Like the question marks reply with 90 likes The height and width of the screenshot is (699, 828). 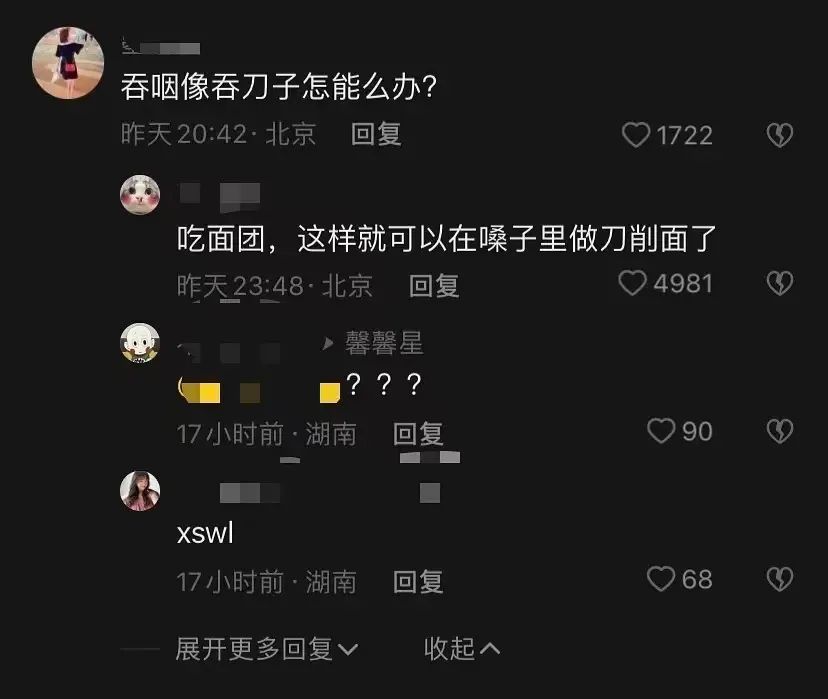[x=661, y=431]
